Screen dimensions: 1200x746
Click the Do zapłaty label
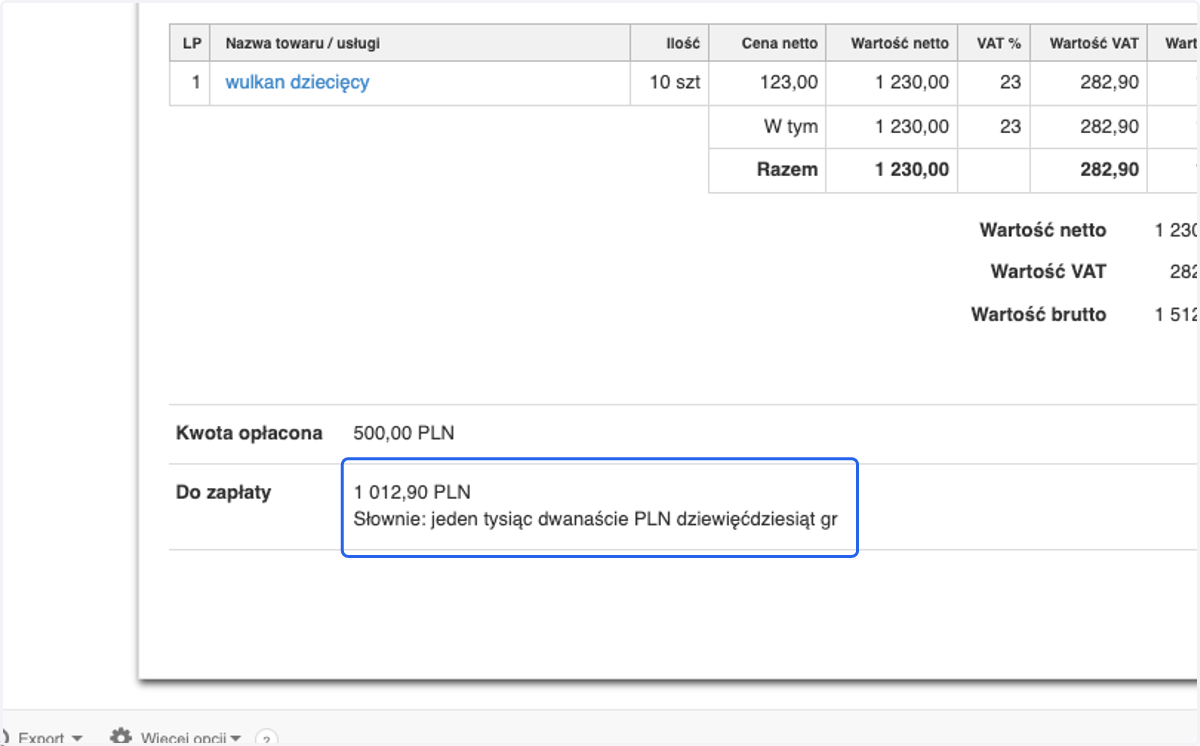tap(223, 492)
